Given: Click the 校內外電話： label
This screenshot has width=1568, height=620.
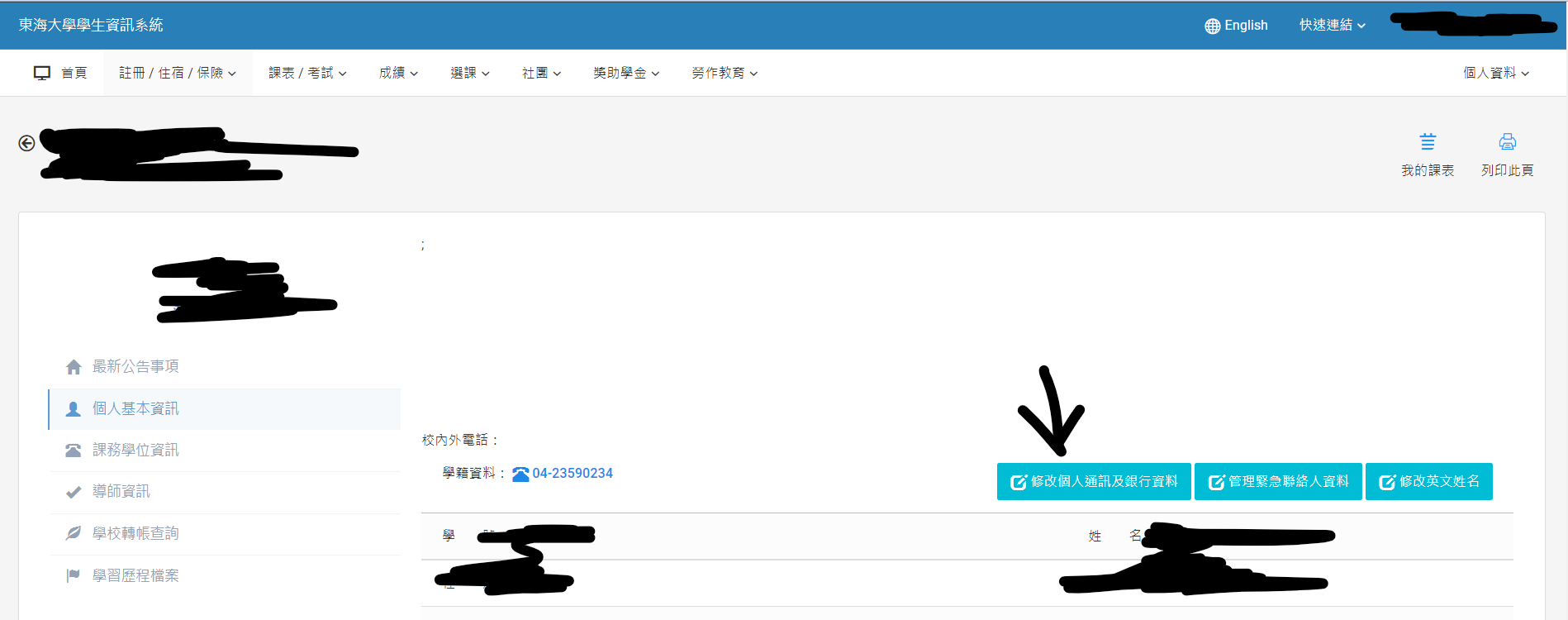Looking at the screenshot, I should [461, 441].
